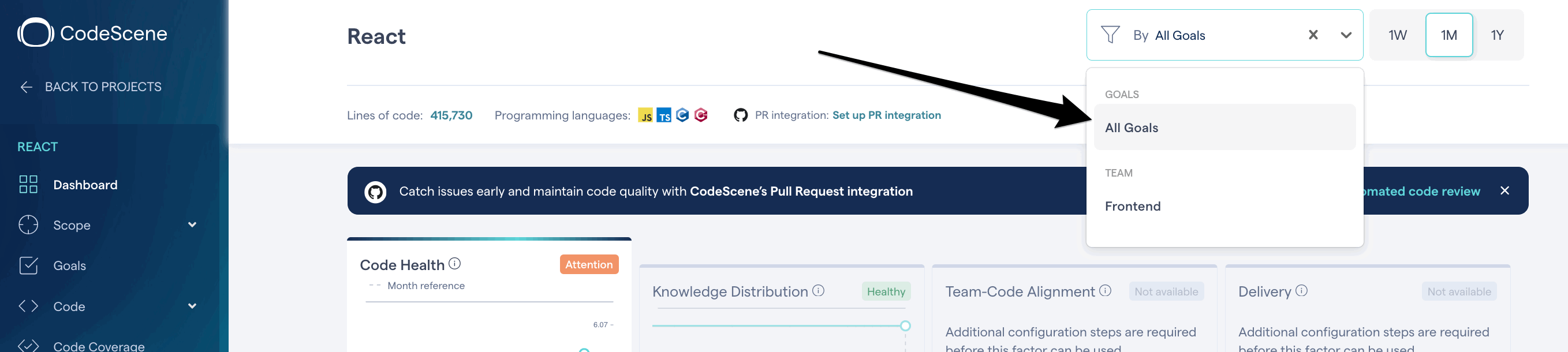Click Set up PR integration link
This screenshot has width=1568, height=352.
886,115
